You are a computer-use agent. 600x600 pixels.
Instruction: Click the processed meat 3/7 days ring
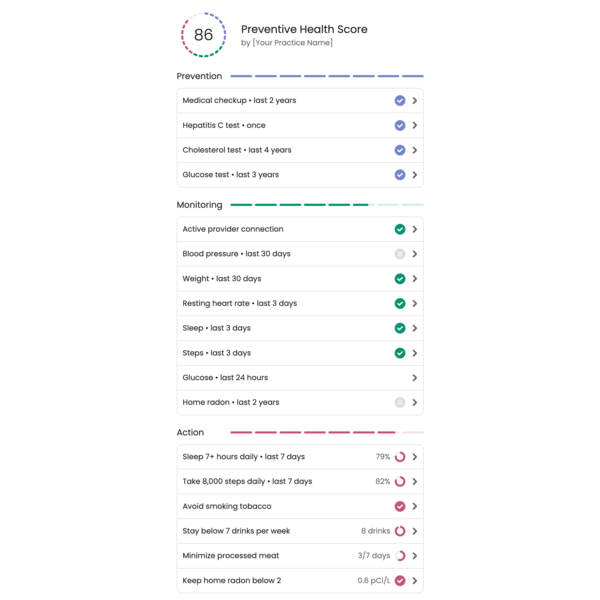400,556
